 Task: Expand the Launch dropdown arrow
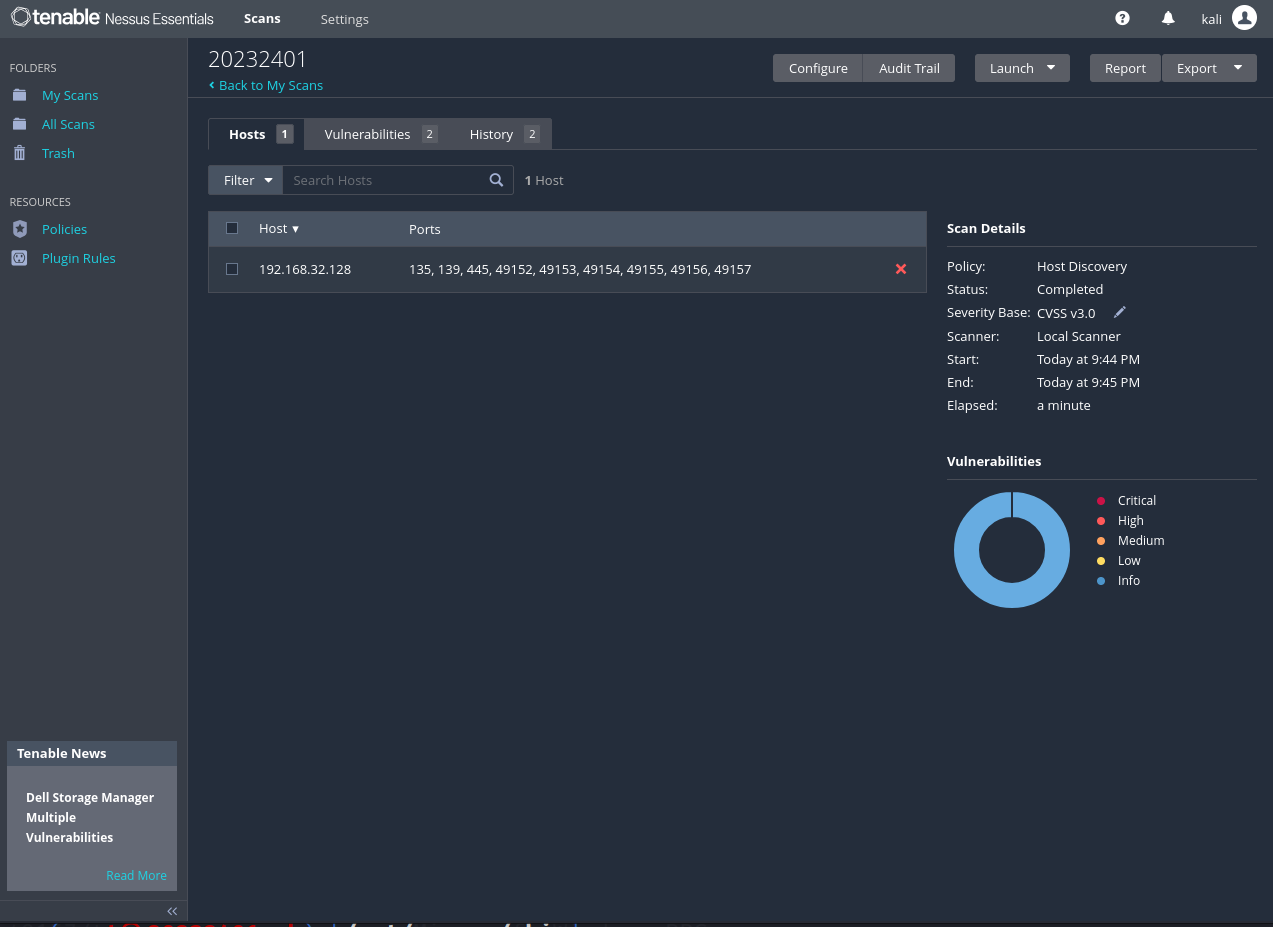pyautogui.click(x=1051, y=68)
